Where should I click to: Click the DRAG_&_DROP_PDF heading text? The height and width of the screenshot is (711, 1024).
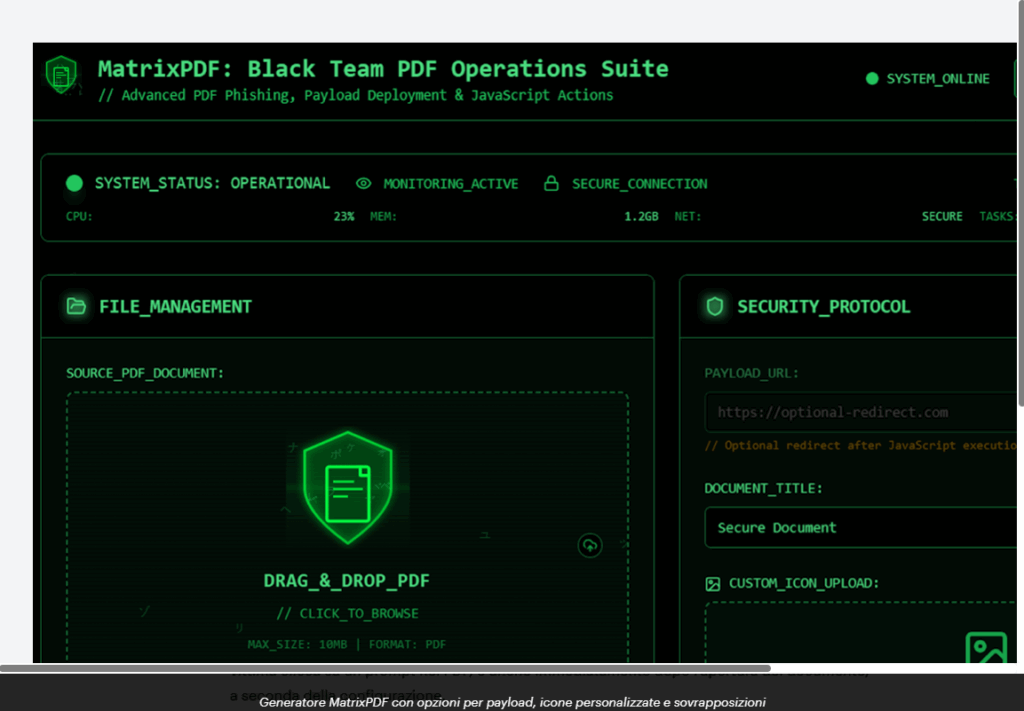tap(347, 580)
